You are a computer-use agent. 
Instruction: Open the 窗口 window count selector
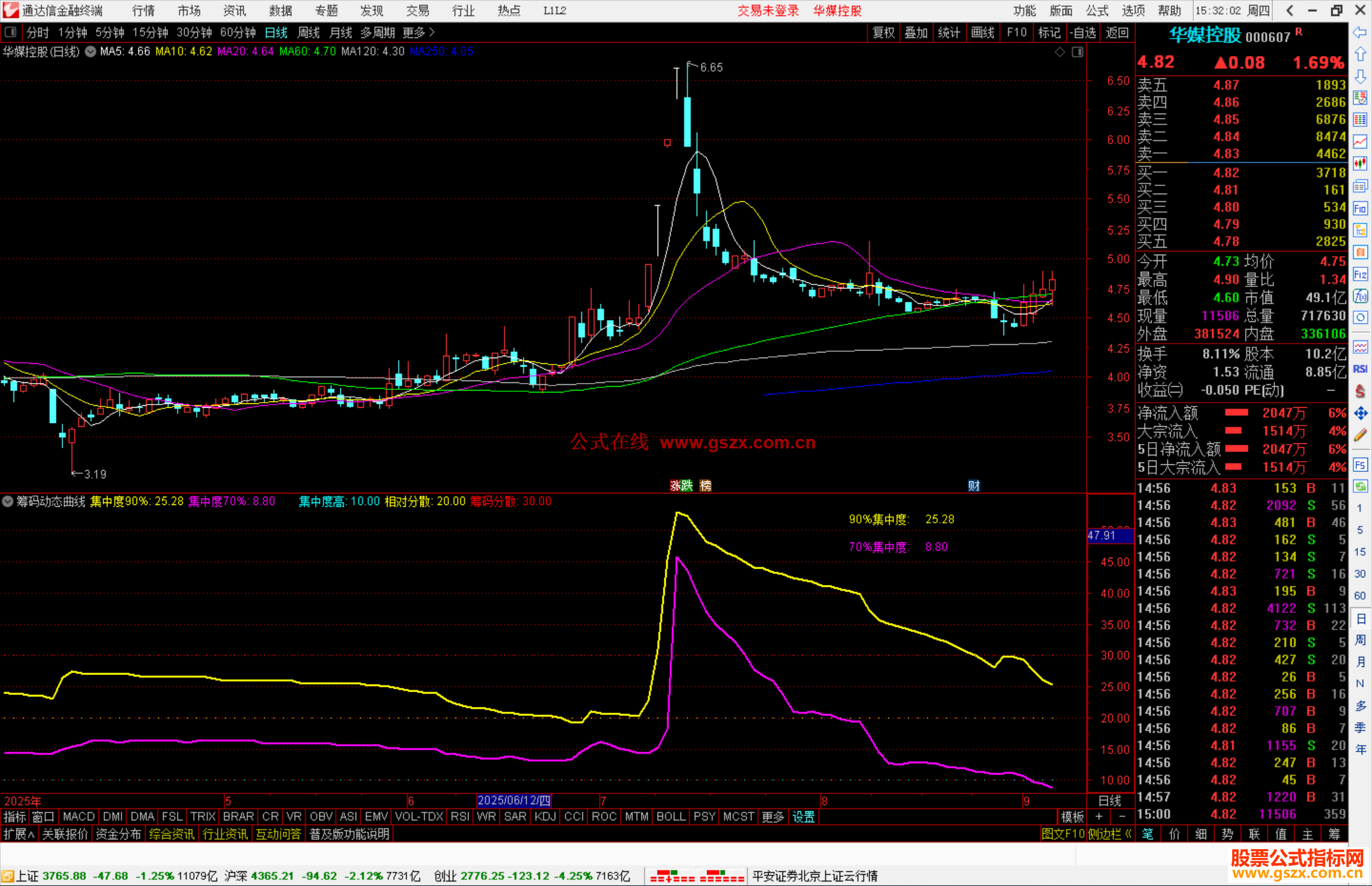click(x=43, y=817)
